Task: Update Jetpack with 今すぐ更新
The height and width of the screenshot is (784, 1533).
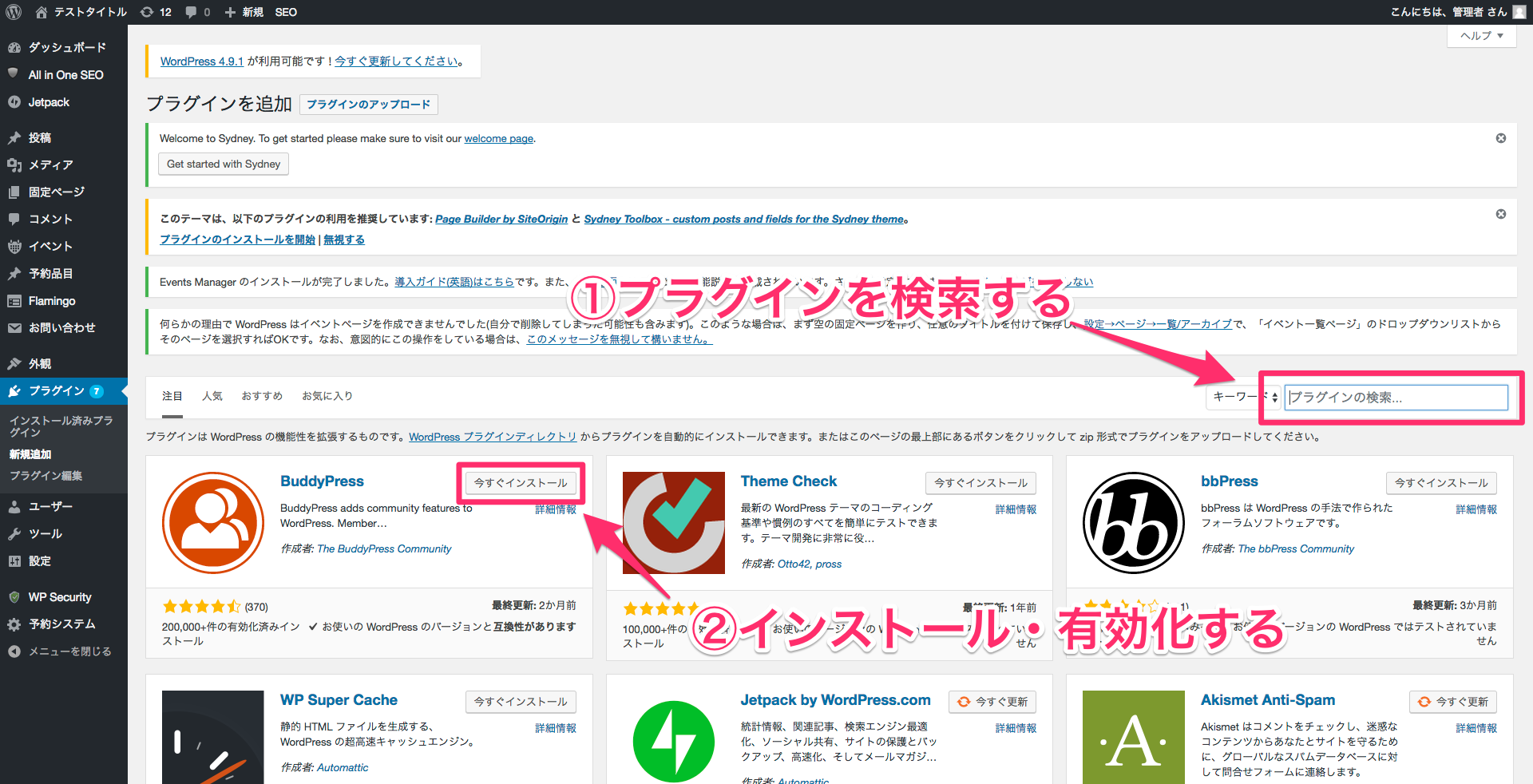Action: point(992,702)
